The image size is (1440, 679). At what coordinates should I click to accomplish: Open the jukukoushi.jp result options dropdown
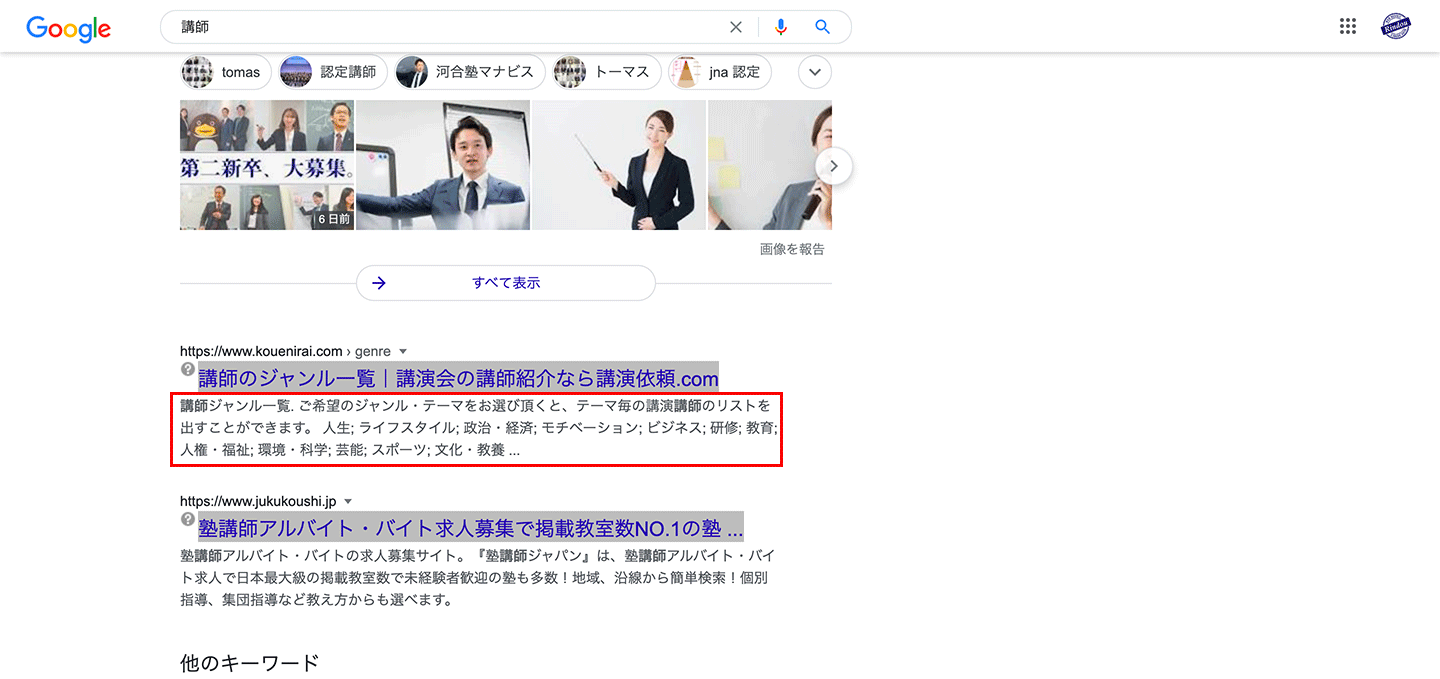(x=348, y=501)
